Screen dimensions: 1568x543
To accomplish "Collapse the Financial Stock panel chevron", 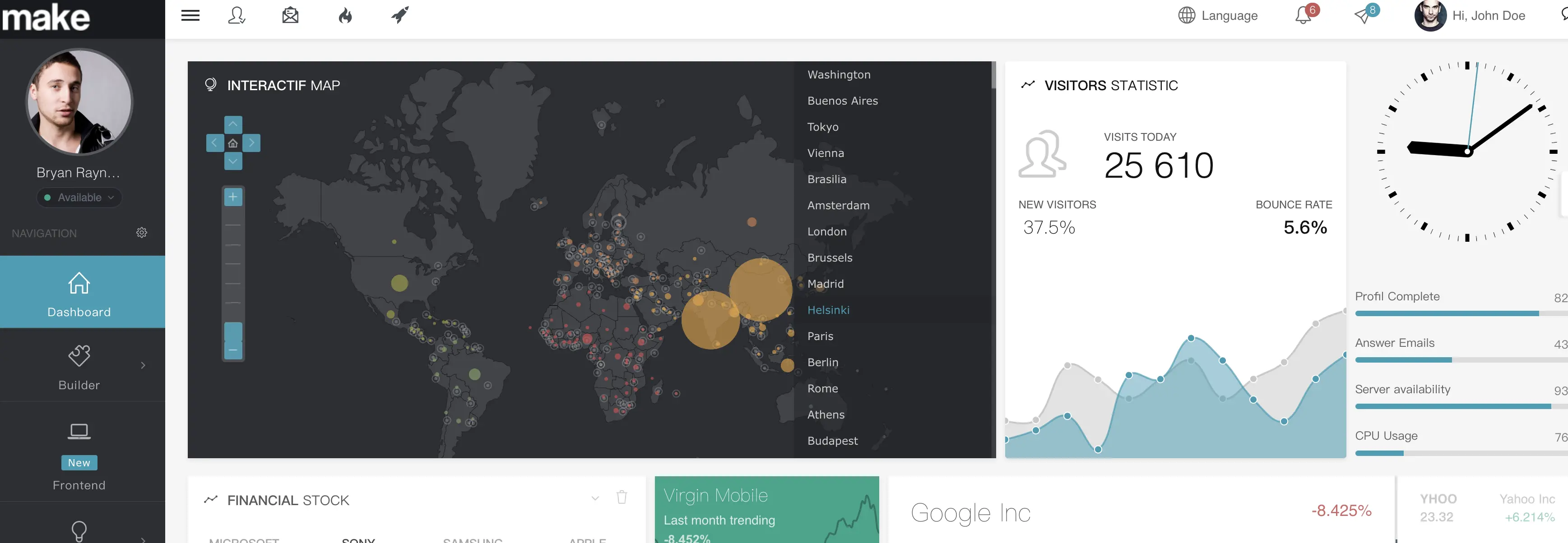I will tap(595, 498).
